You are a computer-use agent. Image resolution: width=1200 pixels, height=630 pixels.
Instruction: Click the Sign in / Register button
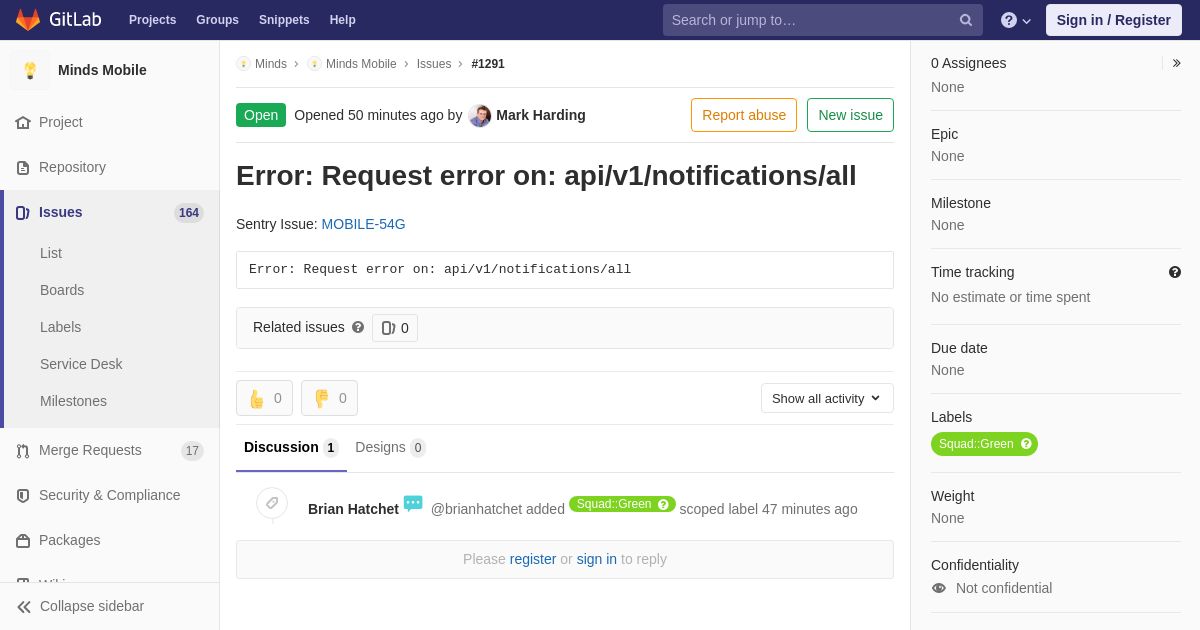[1114, 20]
